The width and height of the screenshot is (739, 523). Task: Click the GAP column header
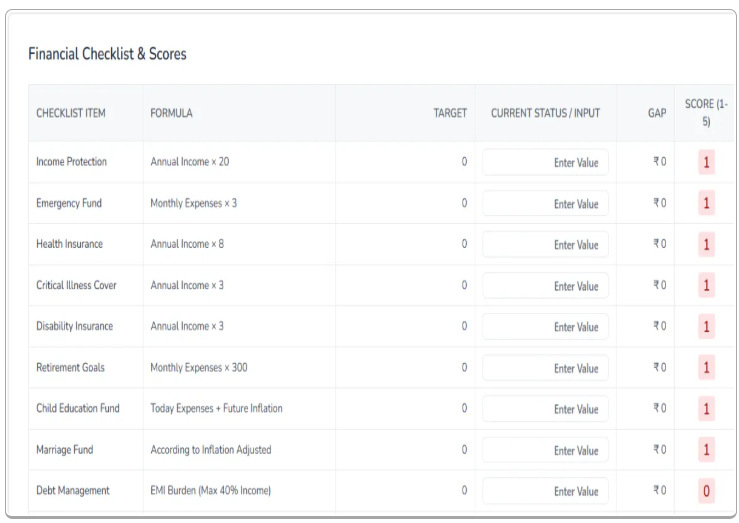click(x=656, y=113)
